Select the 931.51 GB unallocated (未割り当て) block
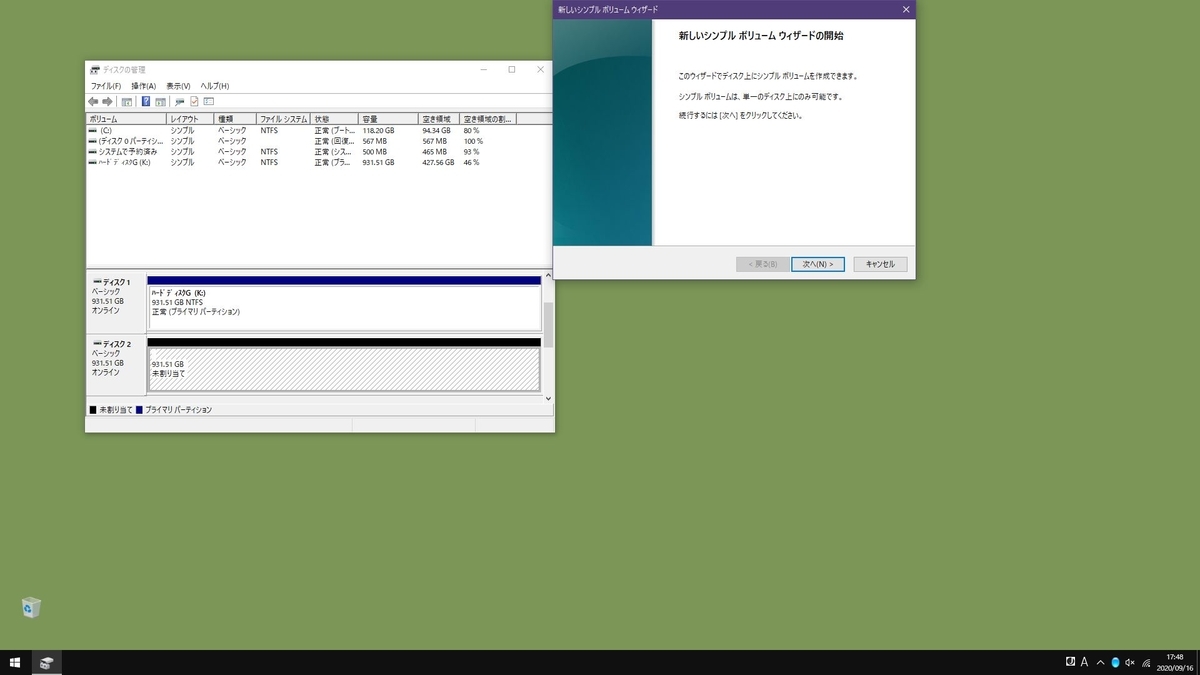 tap(344, 368)
